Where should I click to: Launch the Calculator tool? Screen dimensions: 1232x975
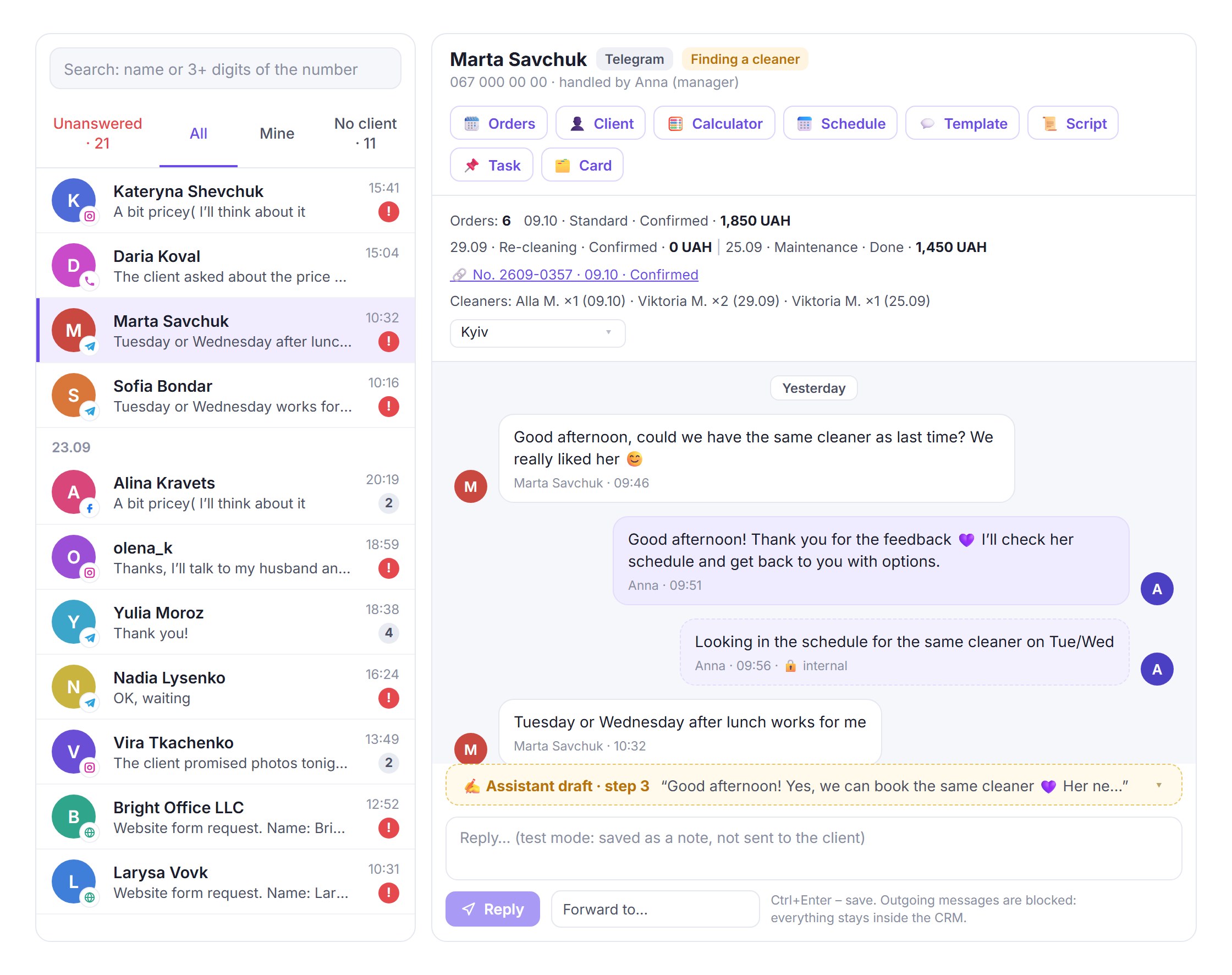click(714, 123)
